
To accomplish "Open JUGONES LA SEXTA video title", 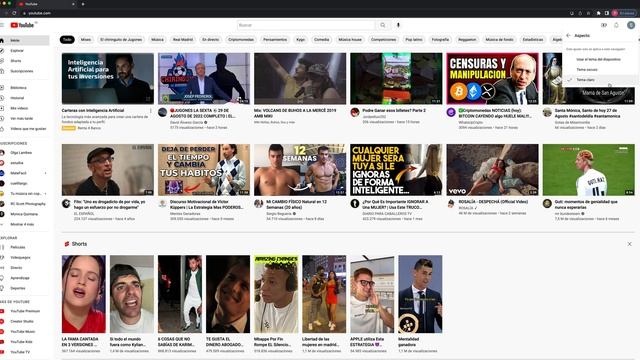I will point(202,113).
